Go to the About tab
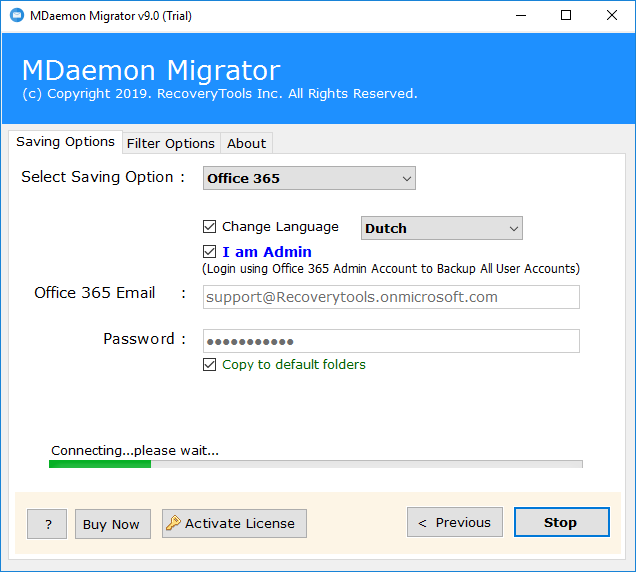This screenshot has width=636, height=572. 246,144
